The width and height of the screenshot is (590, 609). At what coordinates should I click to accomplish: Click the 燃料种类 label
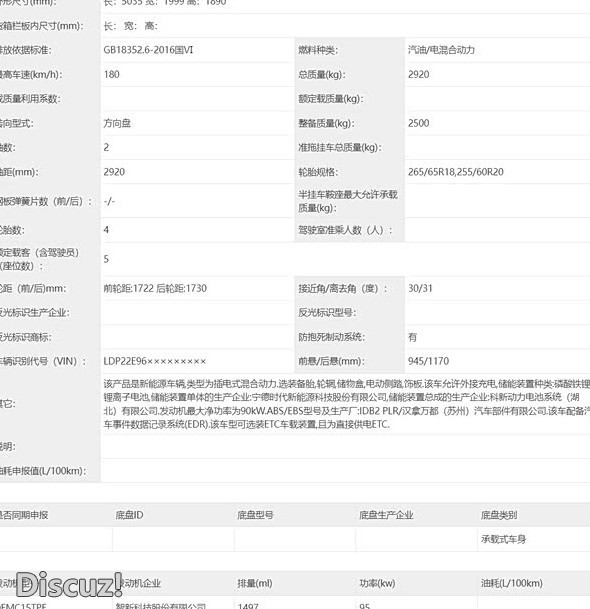tap(318, 50)
